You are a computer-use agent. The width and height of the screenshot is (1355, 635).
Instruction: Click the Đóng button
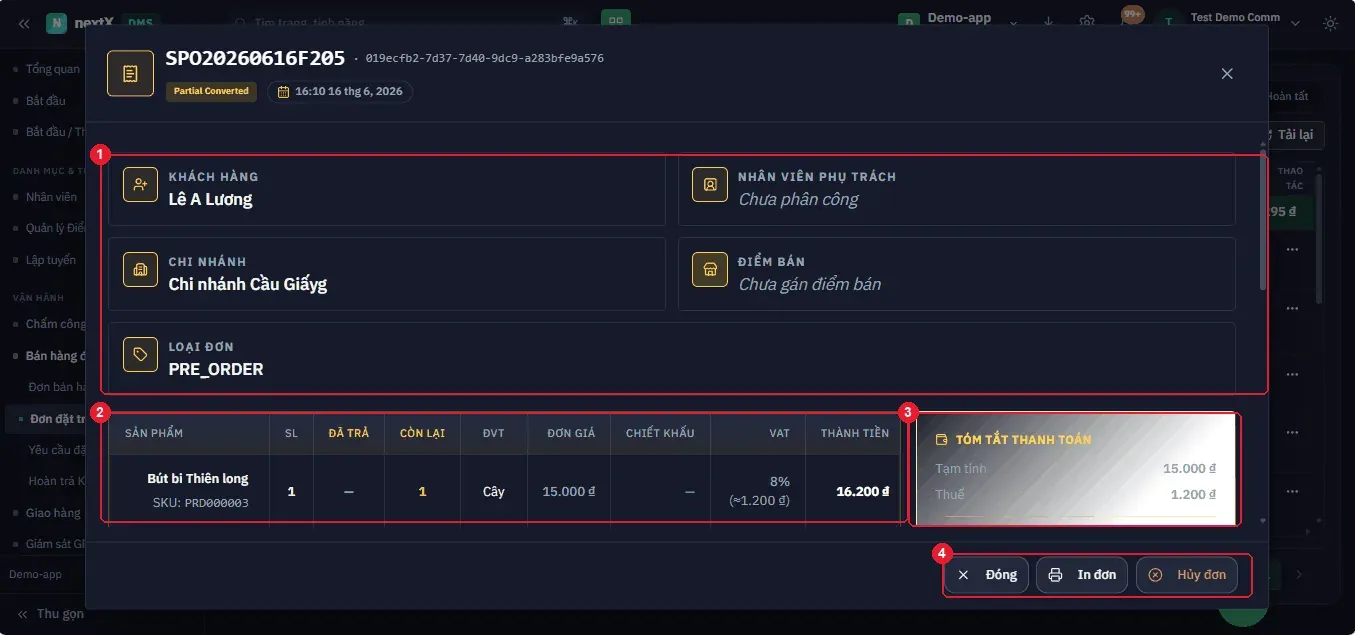pyautogui.click(x=986, y=575)
